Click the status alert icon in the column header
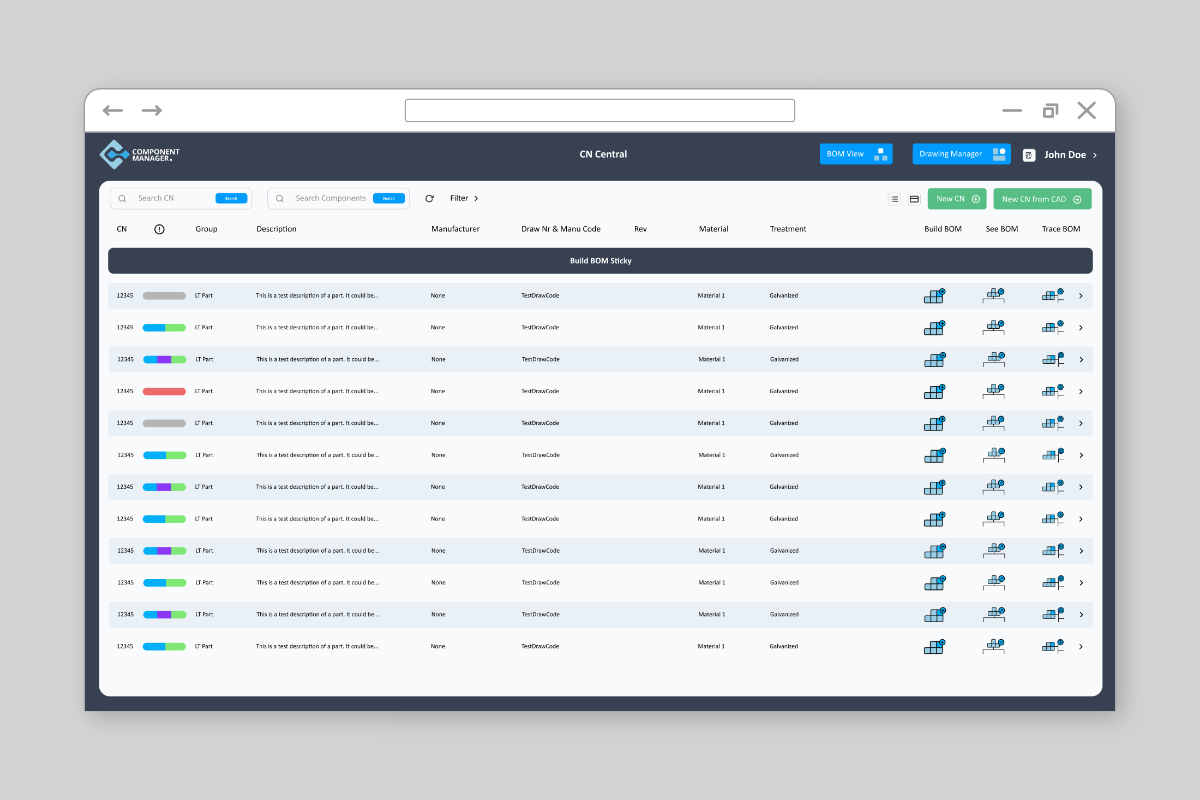The image size is (1200, 800). pos(160,229)
